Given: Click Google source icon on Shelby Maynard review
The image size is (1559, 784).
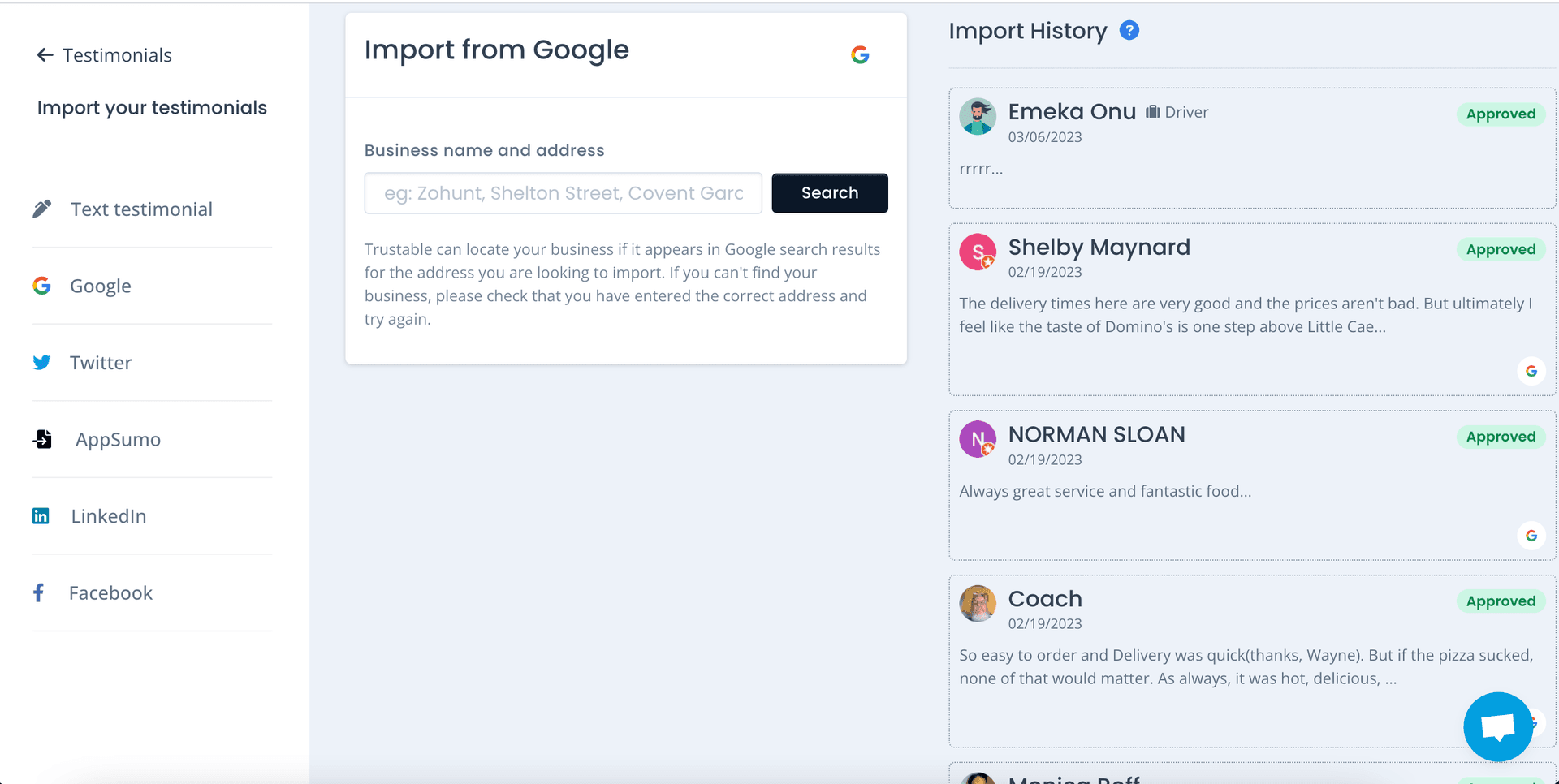Looking at the screenshot, I should coord(1531,371).
